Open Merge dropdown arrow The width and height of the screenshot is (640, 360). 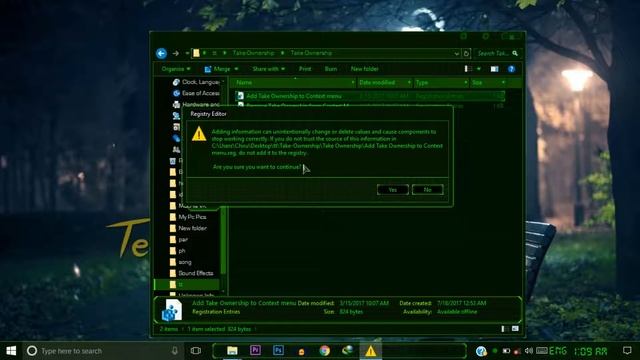pyautogui.click(x=236, y=69)
